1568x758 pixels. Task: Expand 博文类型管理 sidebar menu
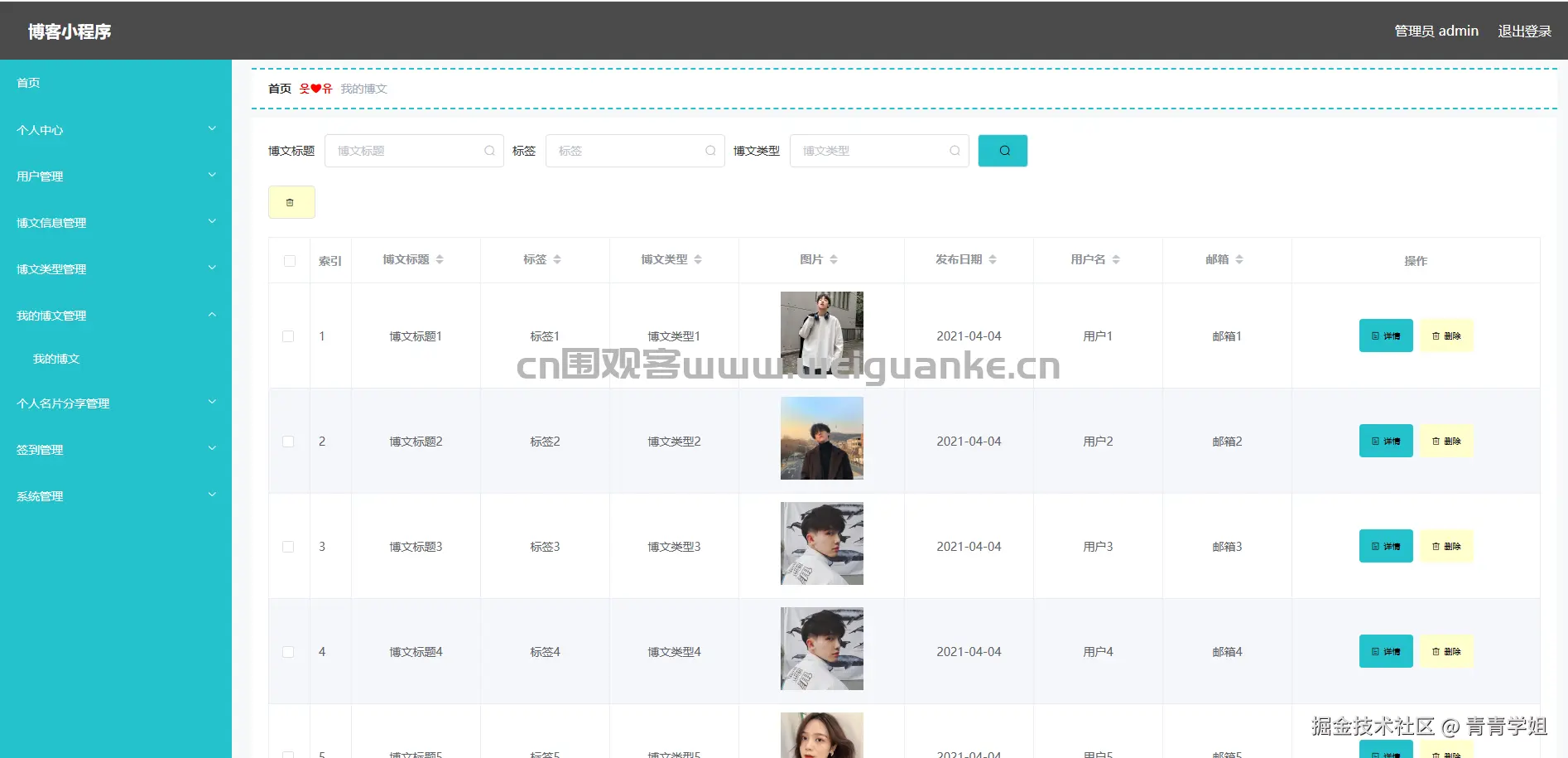pyautogui.click(x=116, y=269)
